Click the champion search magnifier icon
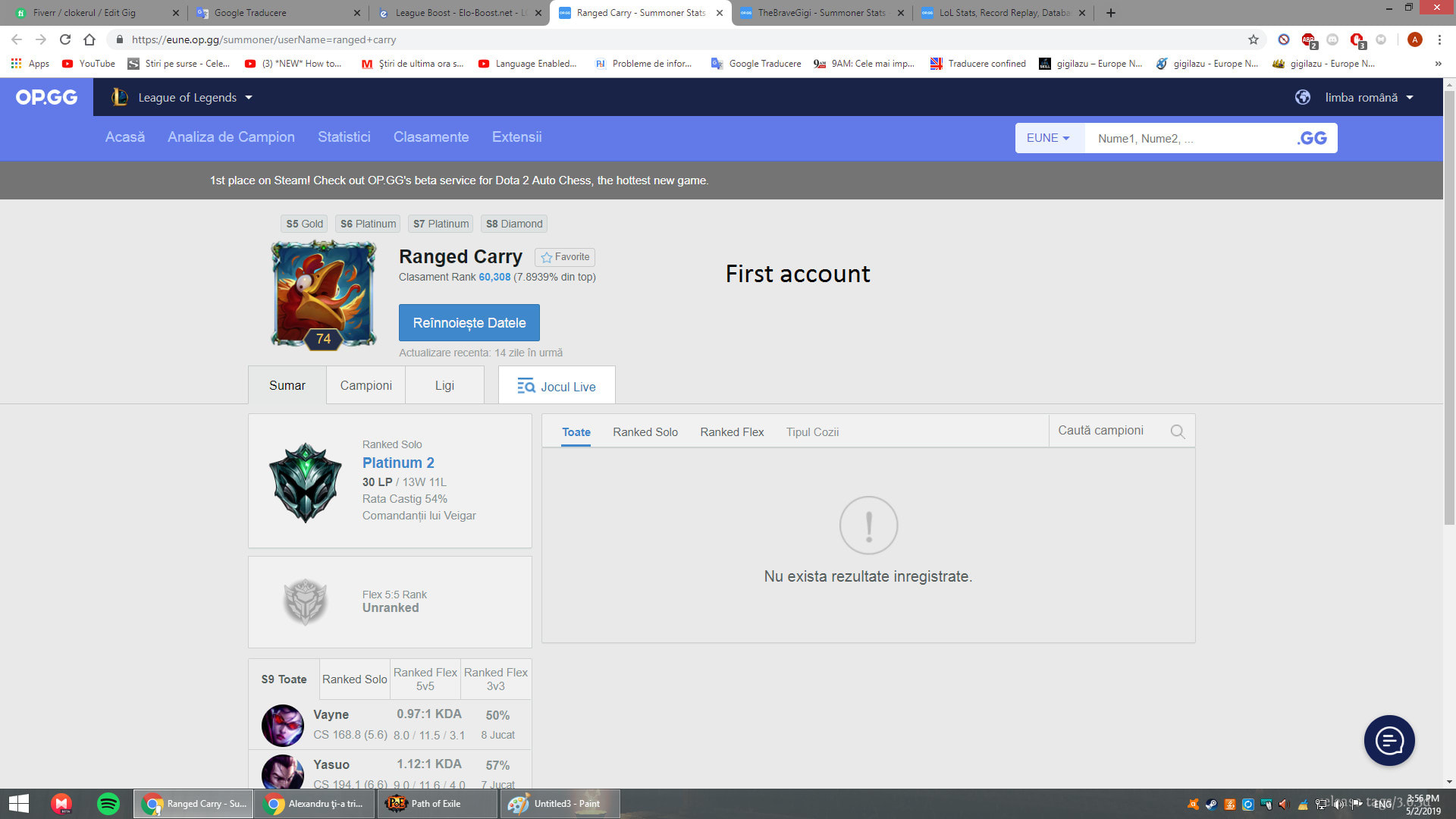The image size is (1456, 819). 1178,431
